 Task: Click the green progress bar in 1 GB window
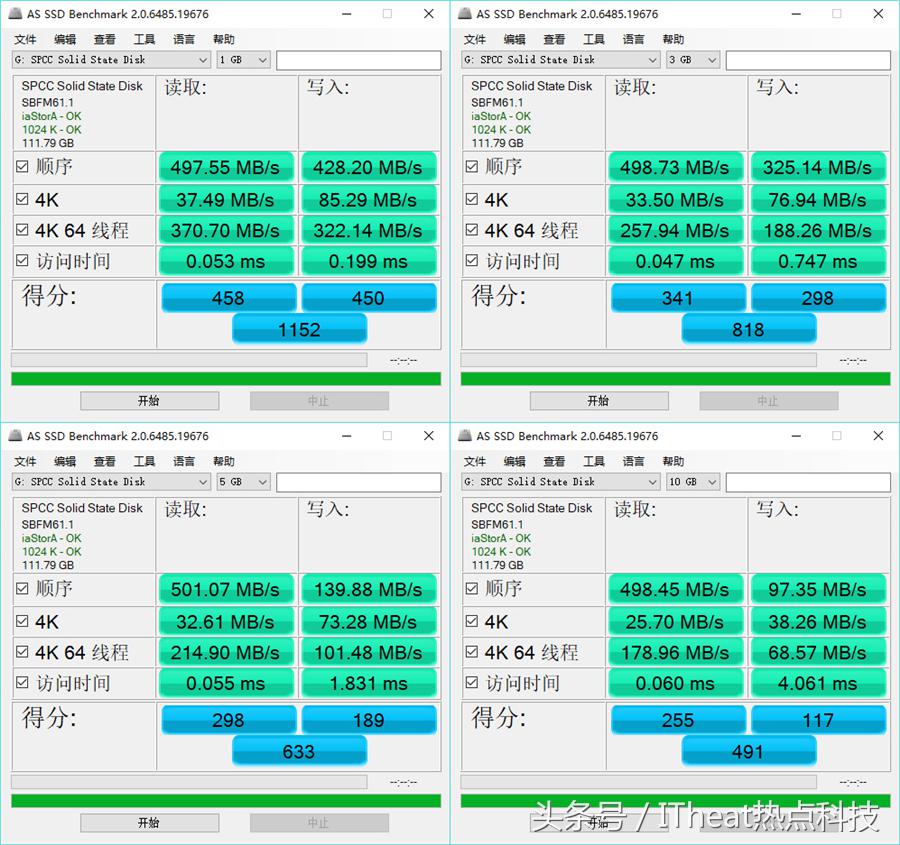point(226,379)
